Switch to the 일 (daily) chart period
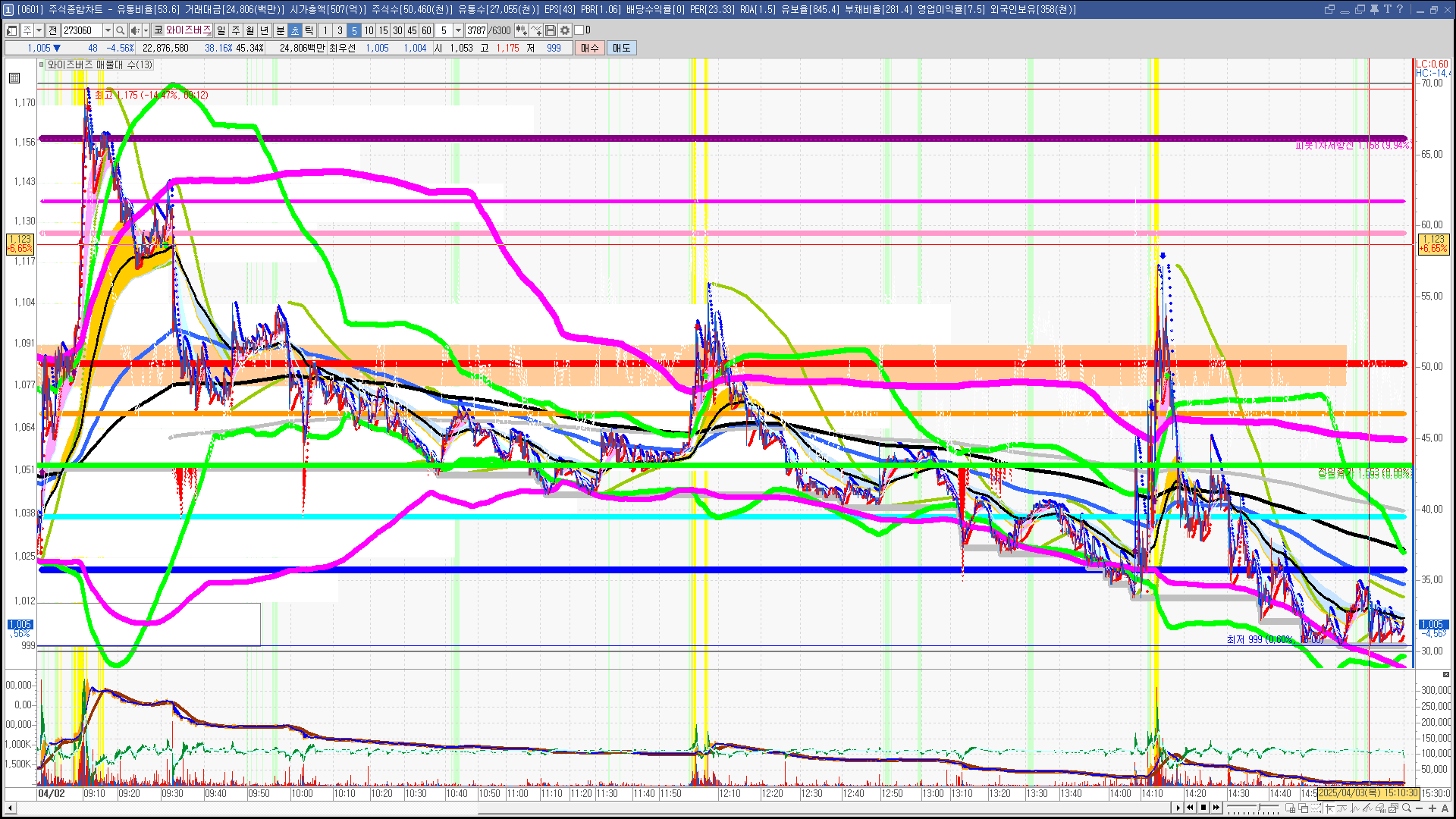The height and width of the screenshot is (819, 1456). point(221,30)
